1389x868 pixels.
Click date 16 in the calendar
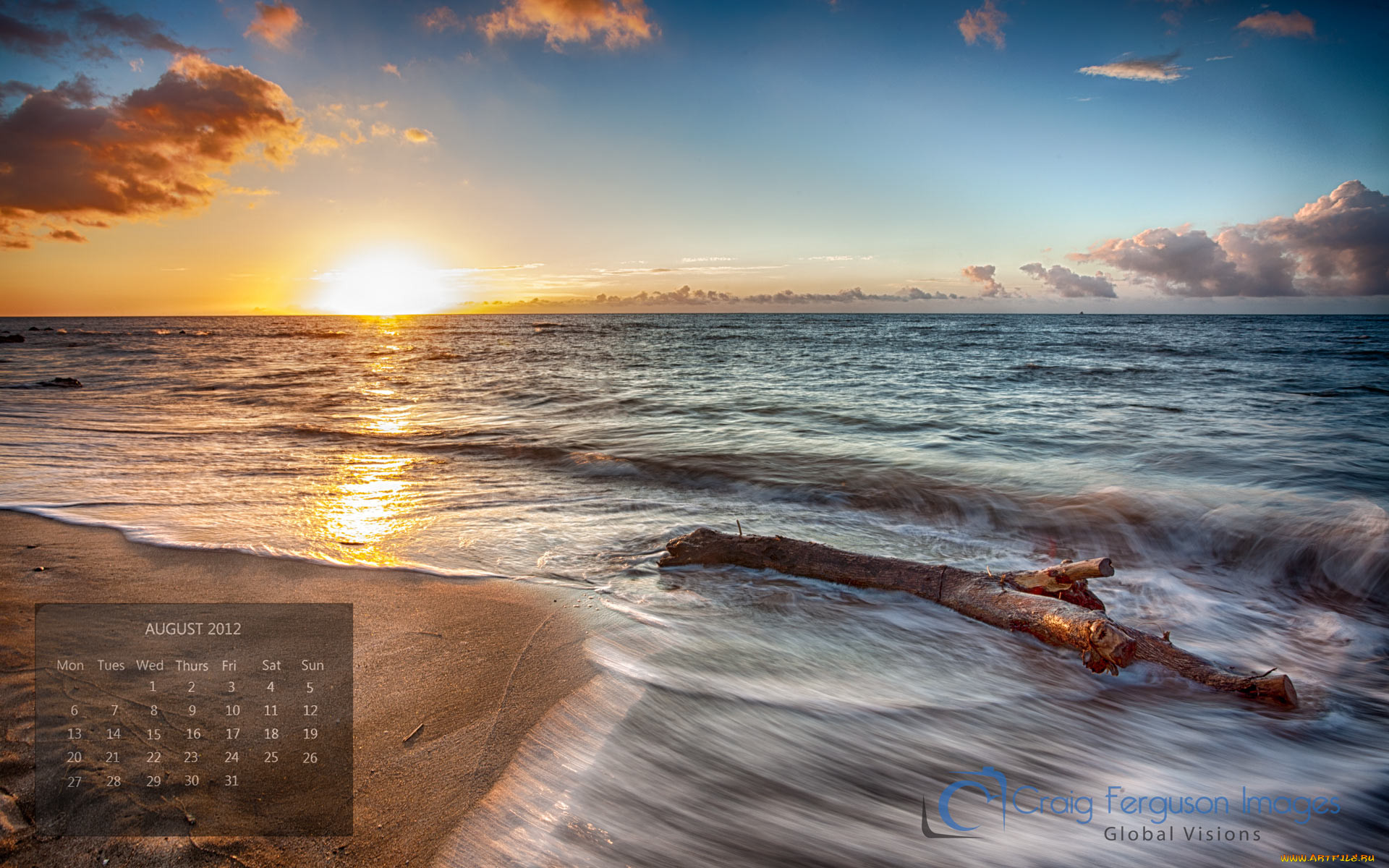click(x=193, y=733)
